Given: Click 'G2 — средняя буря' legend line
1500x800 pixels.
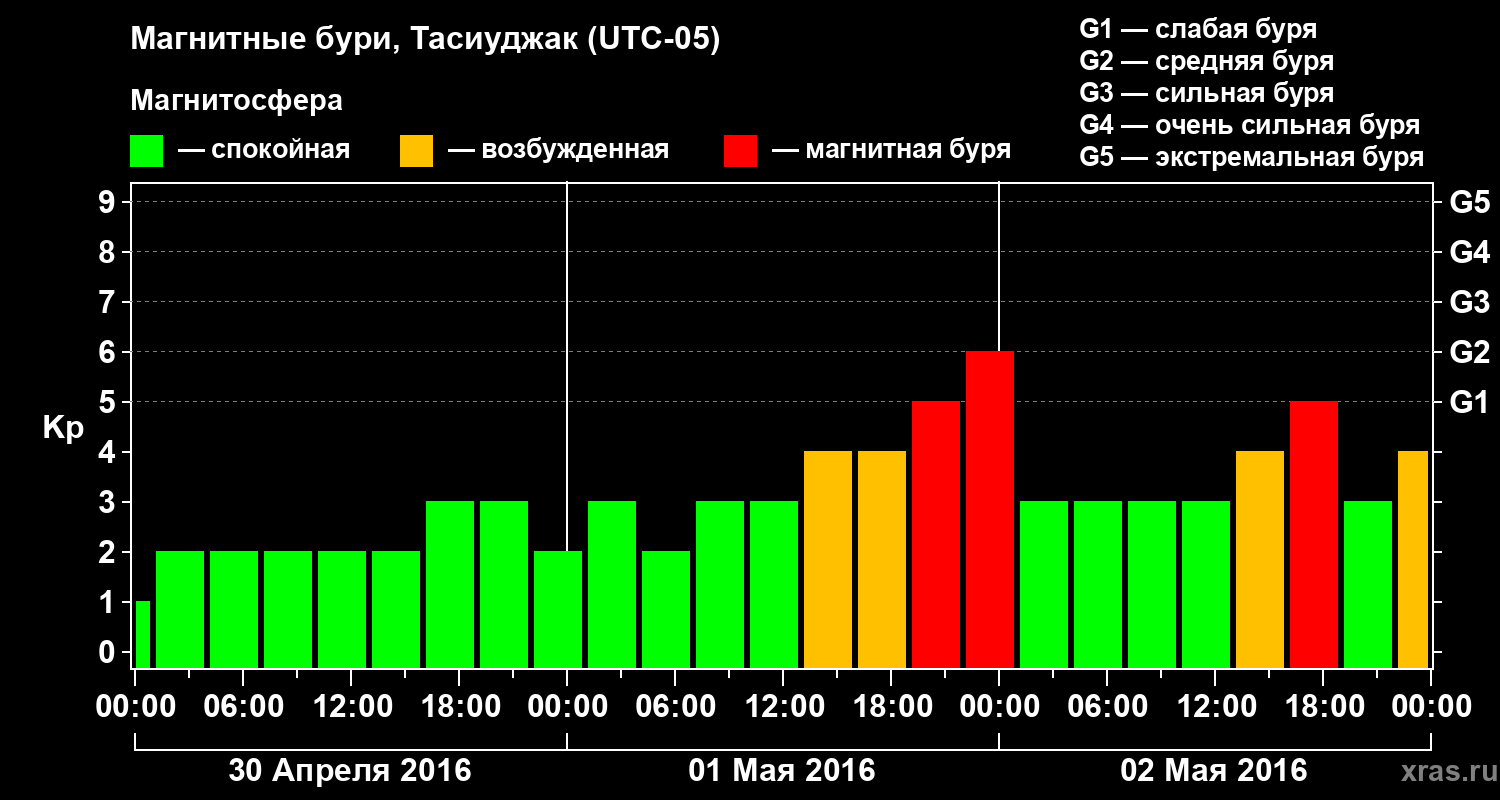Looking at the screenshot, I should (1206, 61).
